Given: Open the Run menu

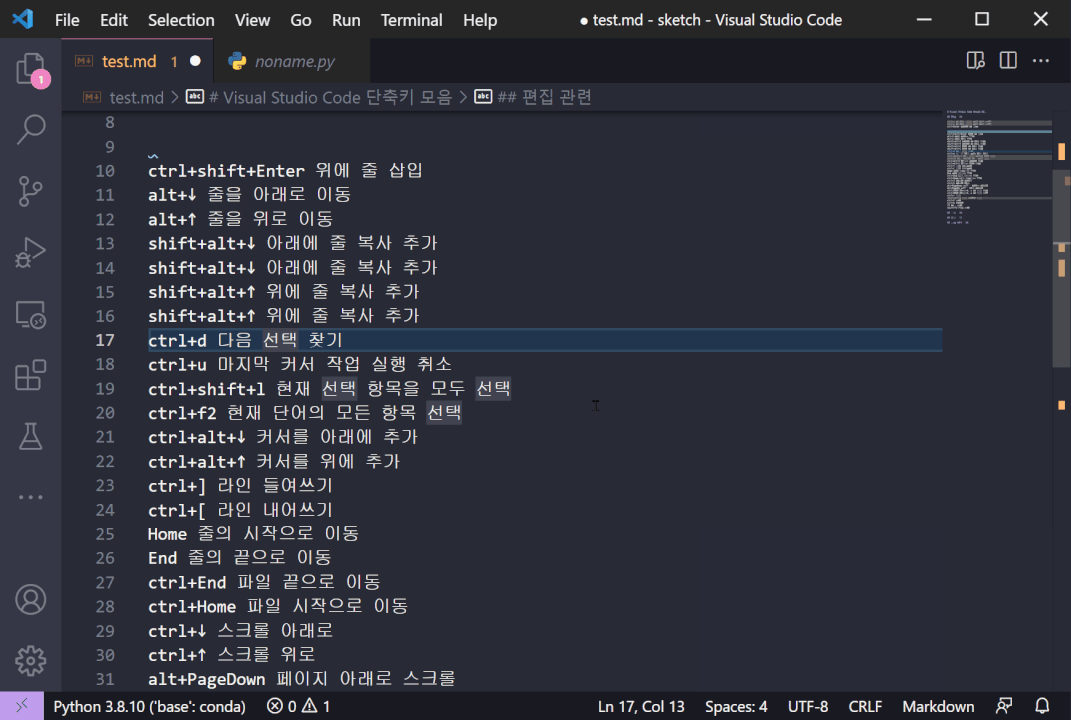Looking at the screenshot, I should pyautogui.click(x=346, y=20).
